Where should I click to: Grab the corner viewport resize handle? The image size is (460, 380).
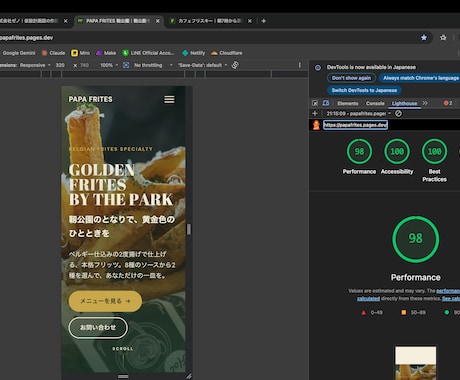(189, 376)
